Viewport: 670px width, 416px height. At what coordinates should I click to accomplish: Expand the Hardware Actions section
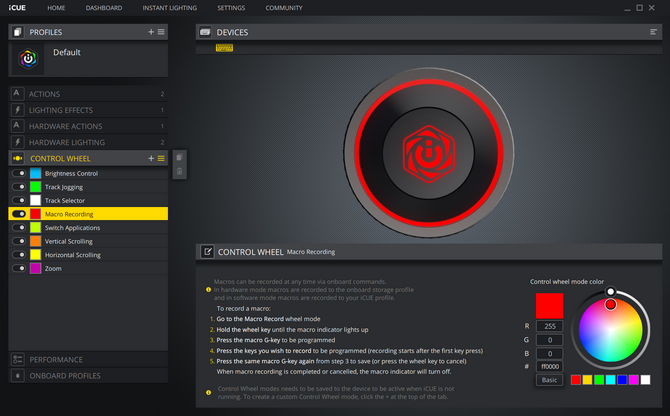click(88, 126)
